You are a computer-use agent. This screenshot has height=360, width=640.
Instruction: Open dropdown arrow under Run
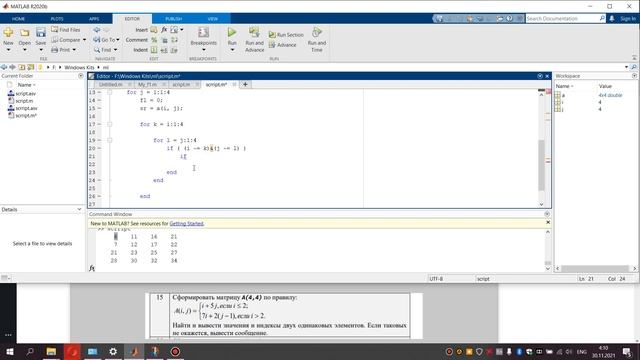[x=232, y=50]
